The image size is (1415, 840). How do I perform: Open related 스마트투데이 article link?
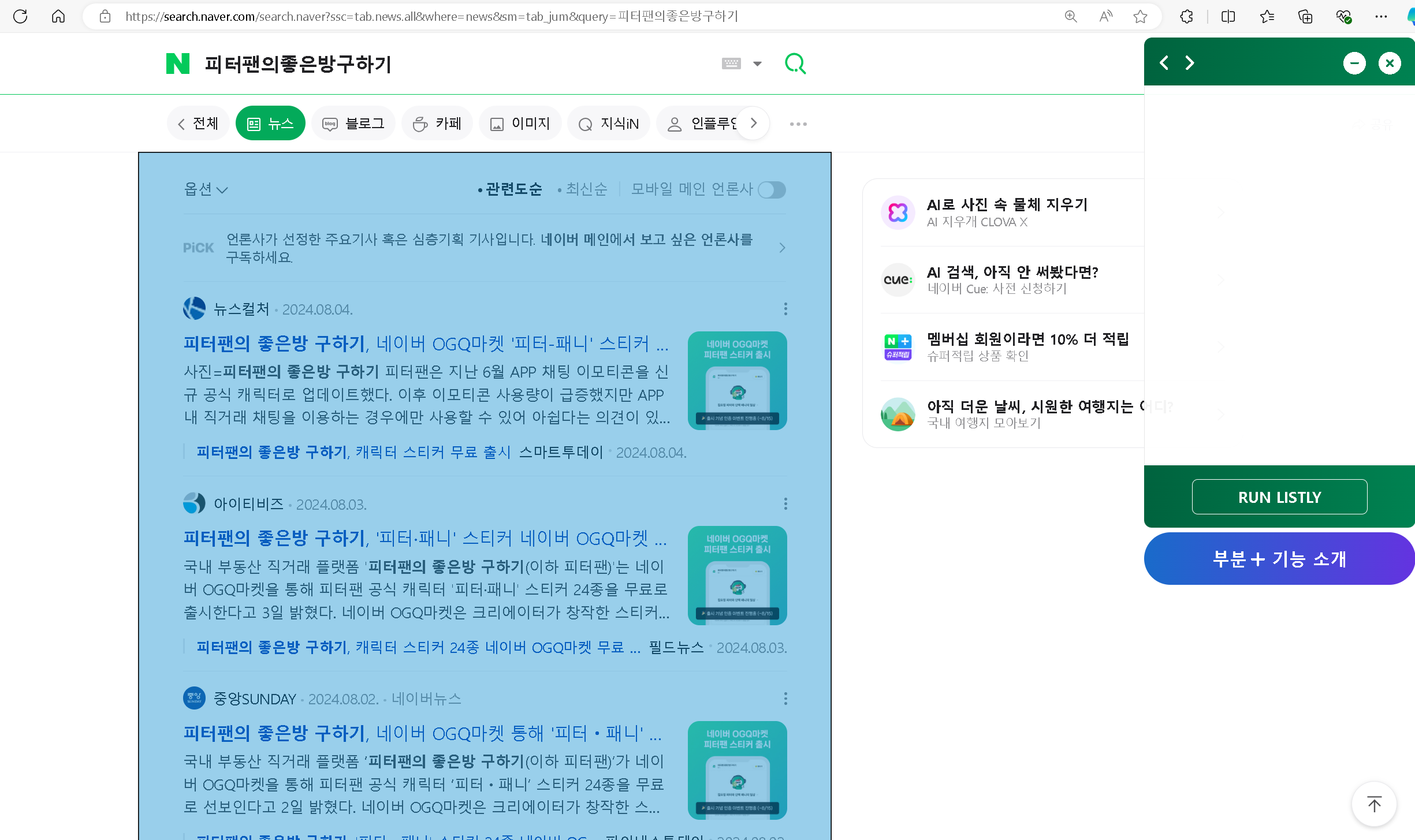(353, 452)
